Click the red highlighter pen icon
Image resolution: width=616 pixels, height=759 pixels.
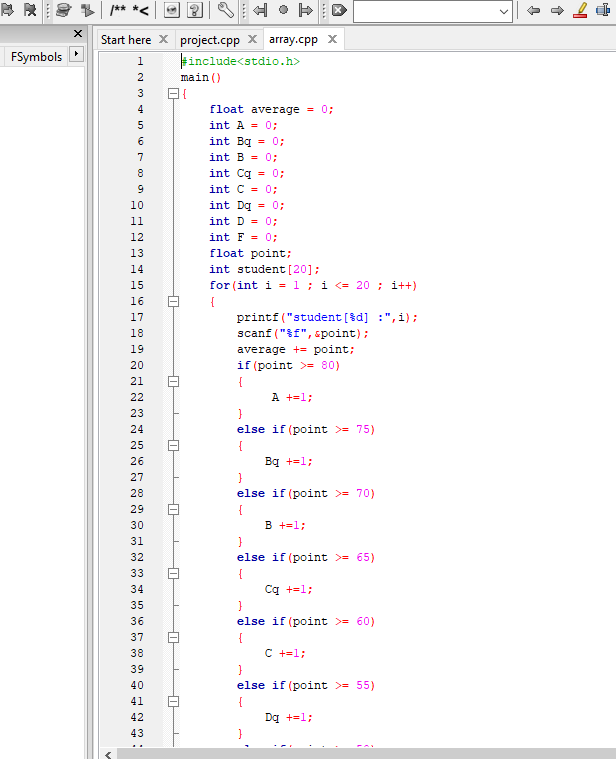pyautogui.click(x=581, y=10)
